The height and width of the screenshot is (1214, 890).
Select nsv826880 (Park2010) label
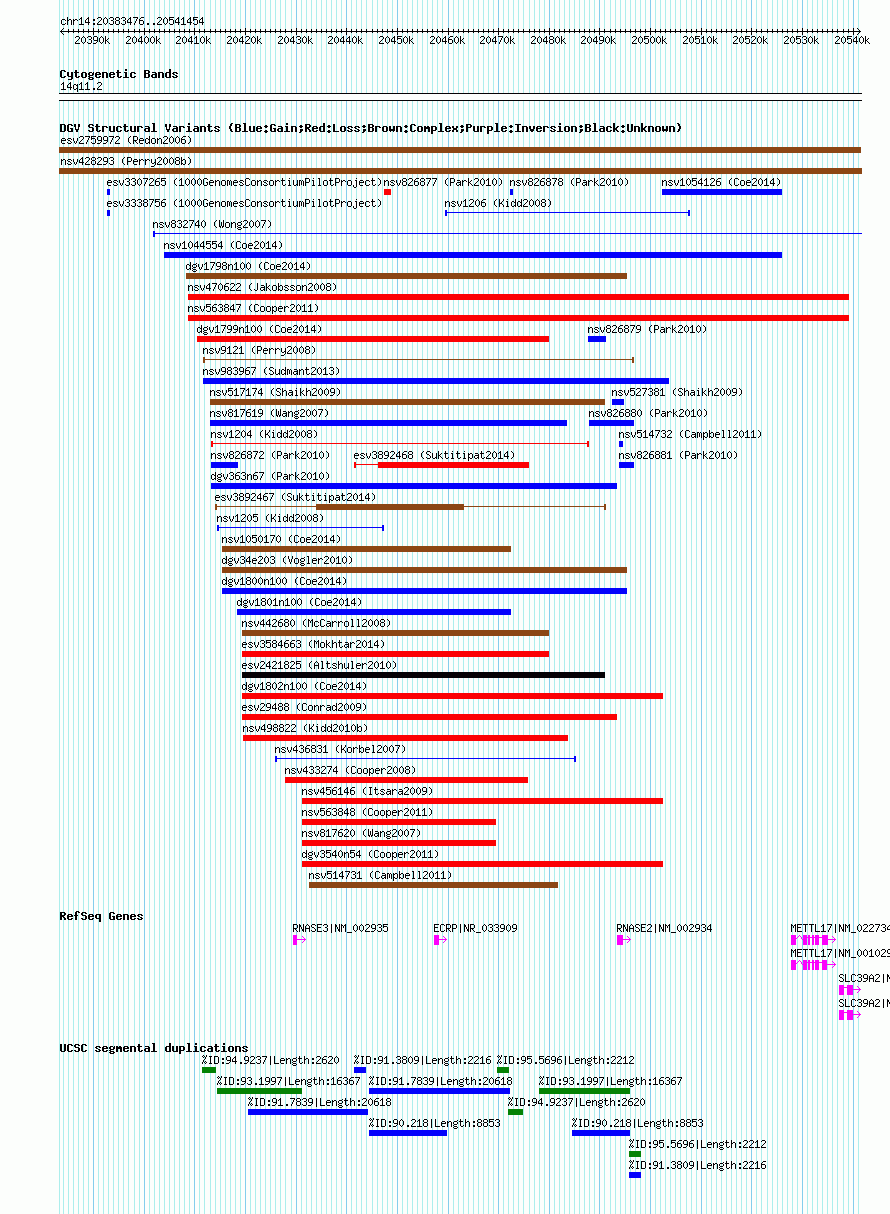pos(648,413)
